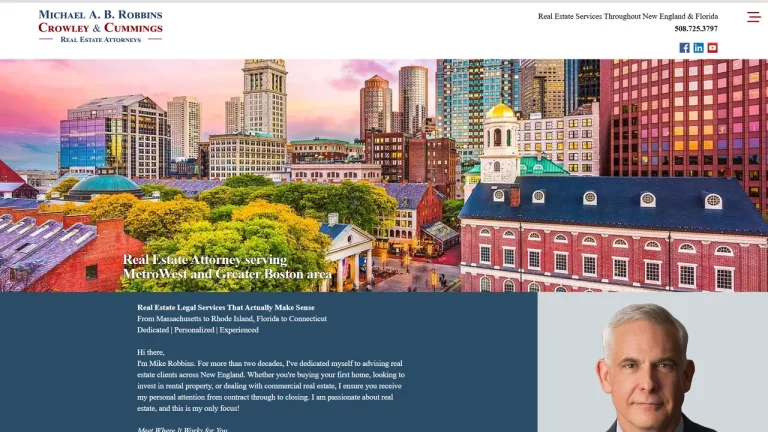Click "Real Estate Legal Services That Actually Make Sense"

[x=226, y=308]
